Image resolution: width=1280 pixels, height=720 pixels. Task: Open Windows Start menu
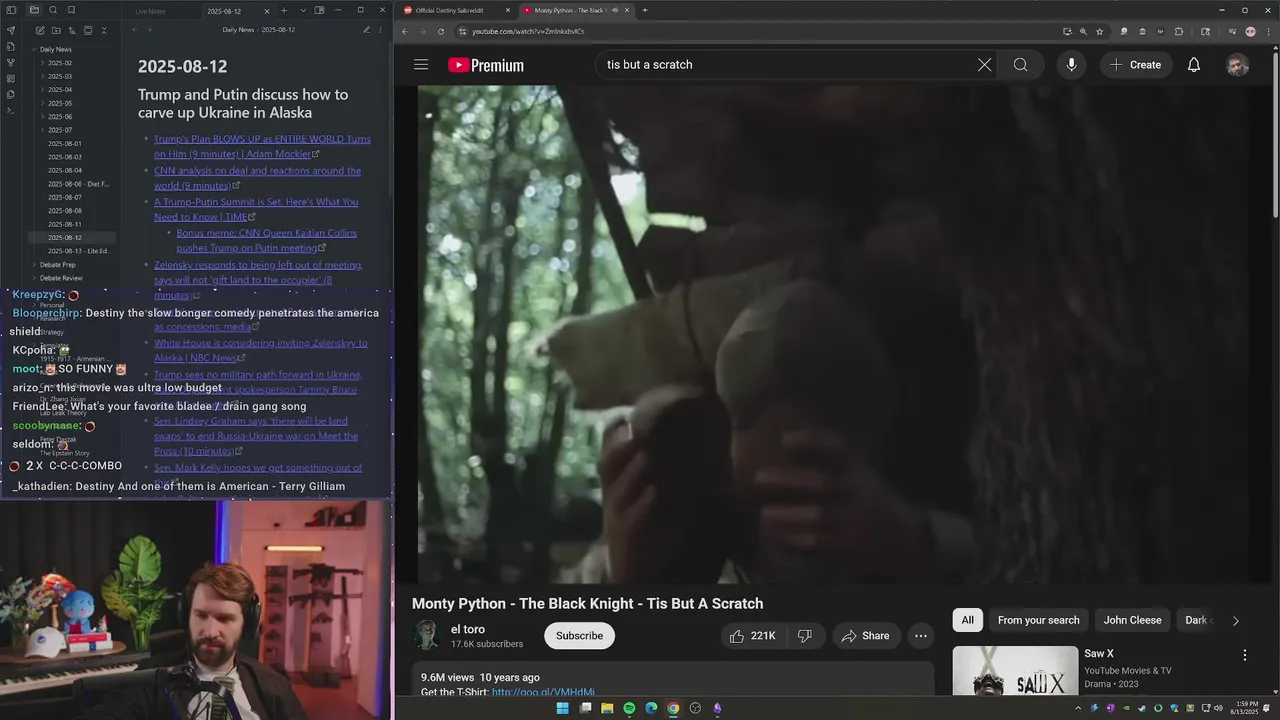tap(562, 708)
